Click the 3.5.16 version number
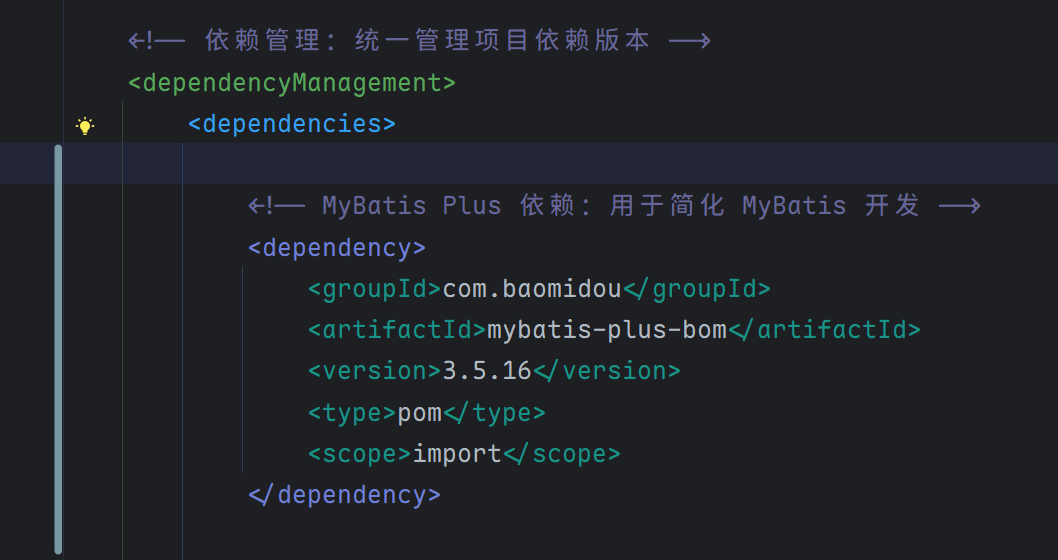This screenshot has height=560, width=1058. point(487,371)
